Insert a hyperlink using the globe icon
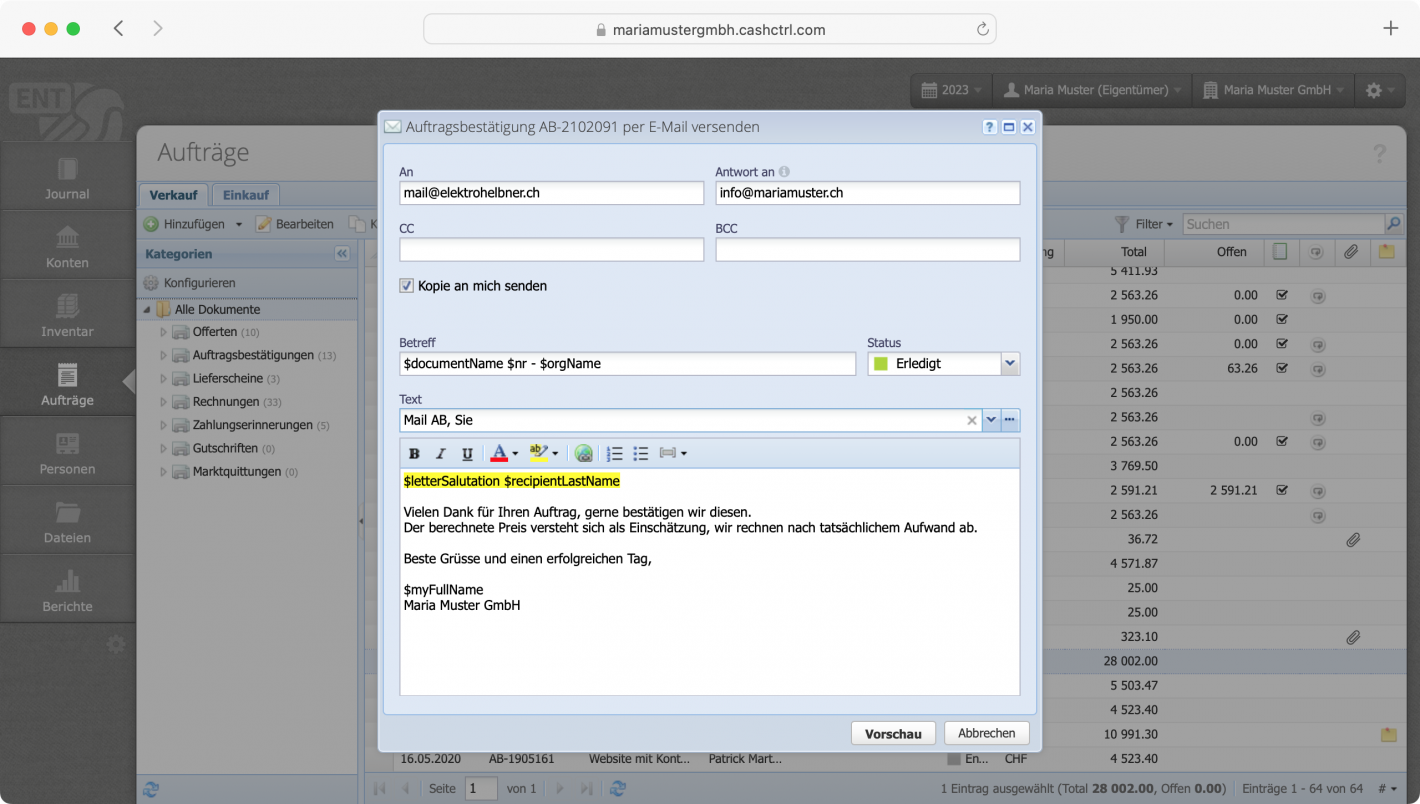Image resolution: width=1420 pixels, height=804 pixels. (x=583, y=453)
